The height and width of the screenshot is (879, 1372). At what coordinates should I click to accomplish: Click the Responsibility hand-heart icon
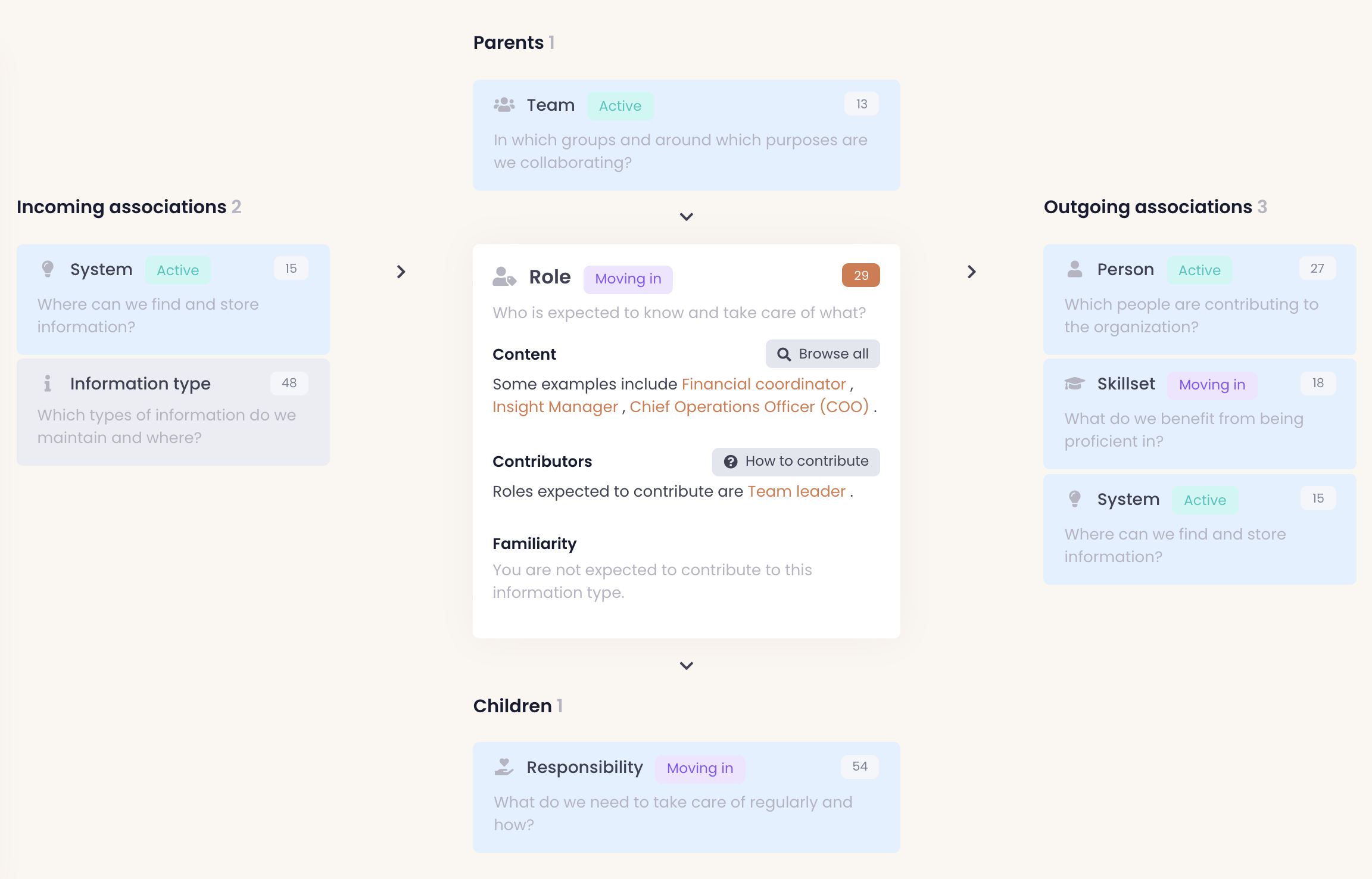504,767
